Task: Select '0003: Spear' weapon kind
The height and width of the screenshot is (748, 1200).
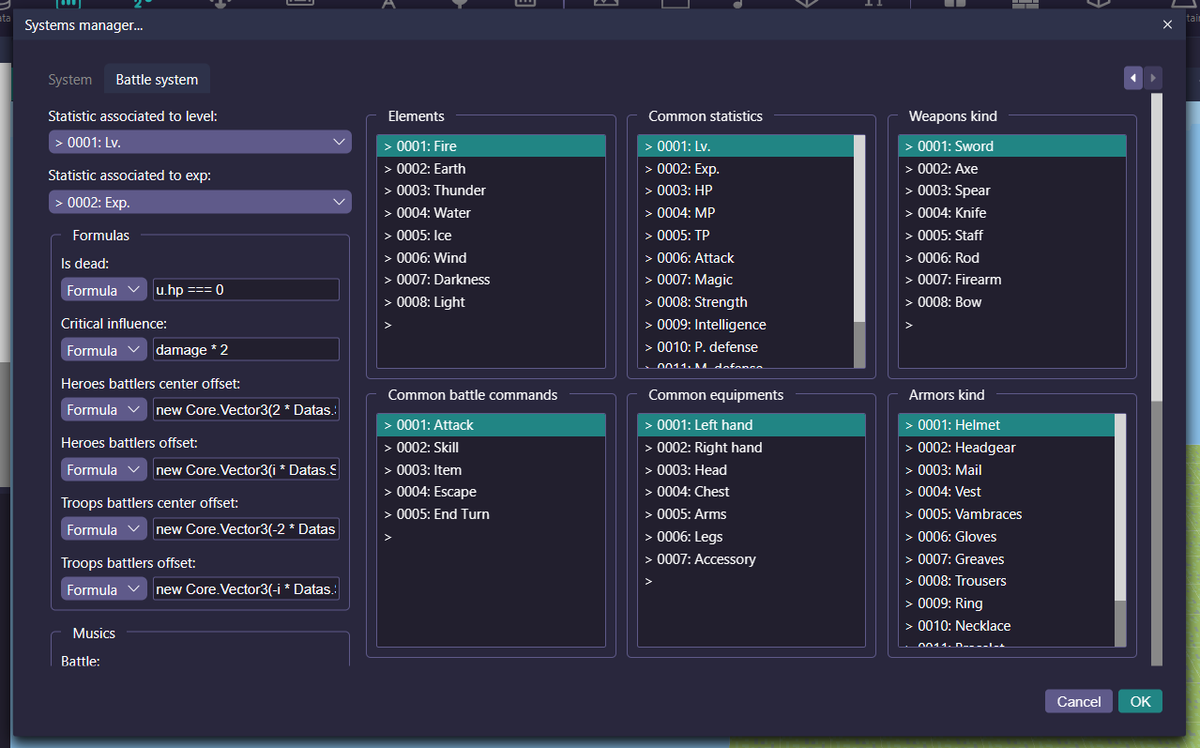Action: [1012, 190]
